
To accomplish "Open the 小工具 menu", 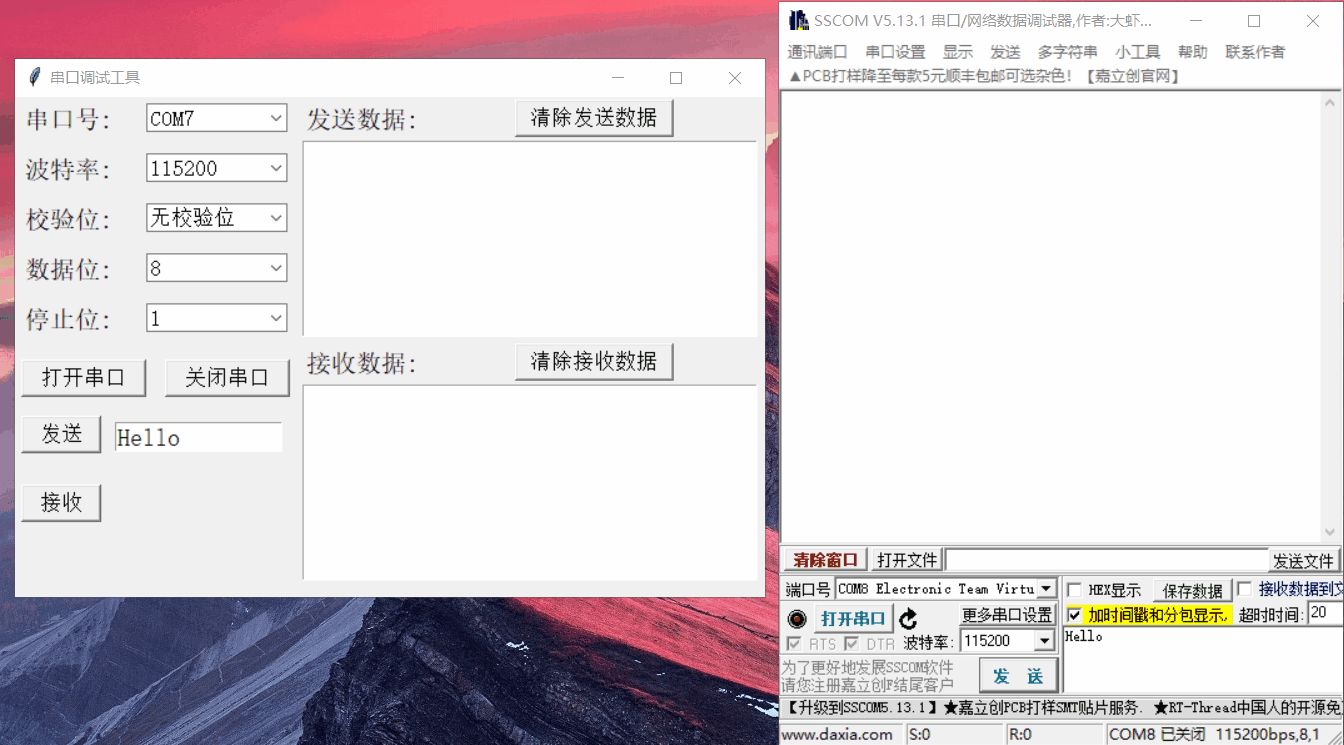I will pyautogui.click(x=1137, y=51).
